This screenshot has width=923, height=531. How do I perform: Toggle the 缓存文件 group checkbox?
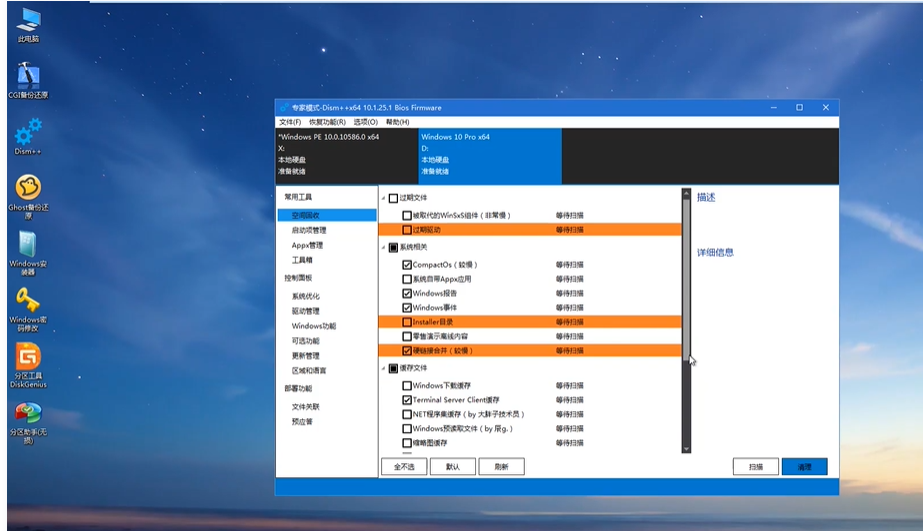click(394, 368)
